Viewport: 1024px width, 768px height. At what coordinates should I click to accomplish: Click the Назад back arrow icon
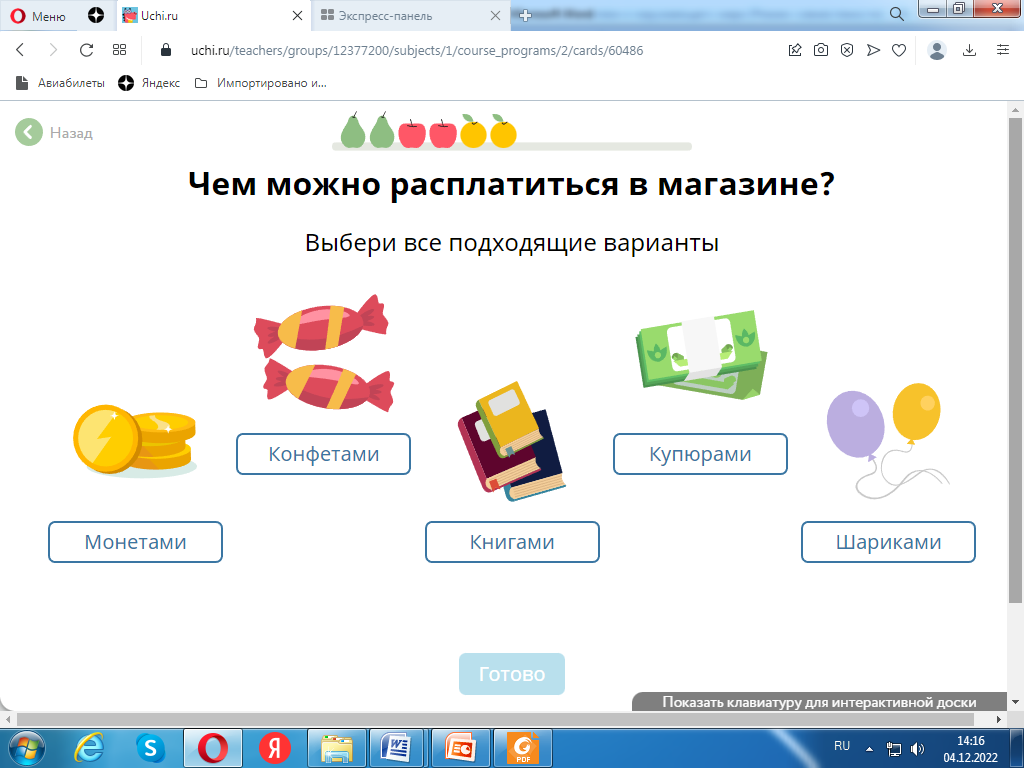pos(29,132)
